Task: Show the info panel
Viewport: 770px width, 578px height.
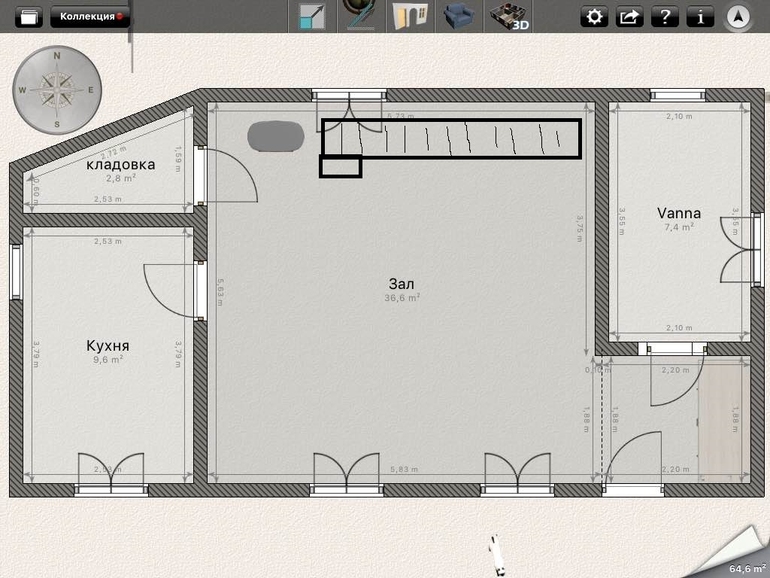Action: (x=699, y=17)
